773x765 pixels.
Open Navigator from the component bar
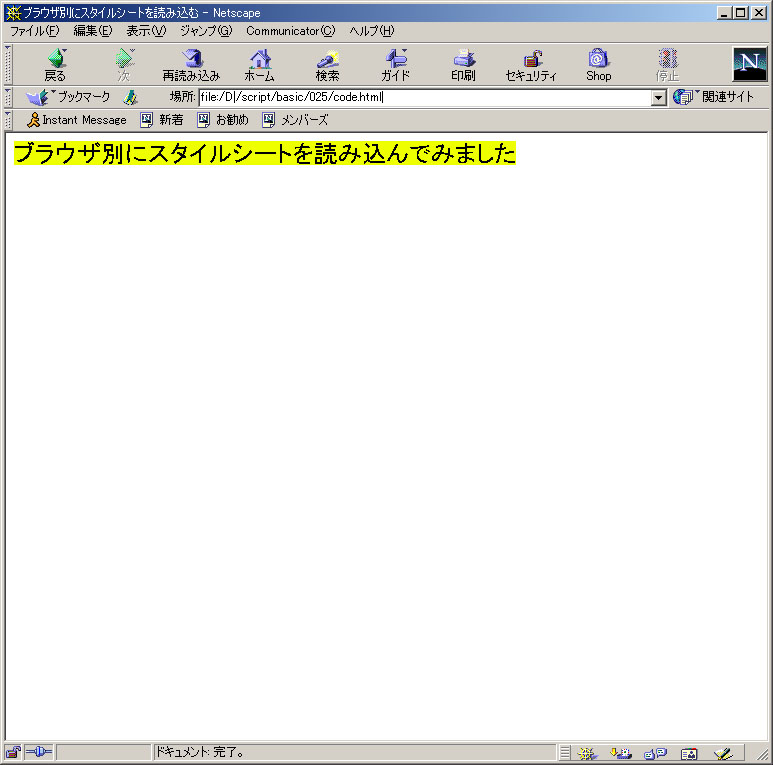[x=587, y=753]
